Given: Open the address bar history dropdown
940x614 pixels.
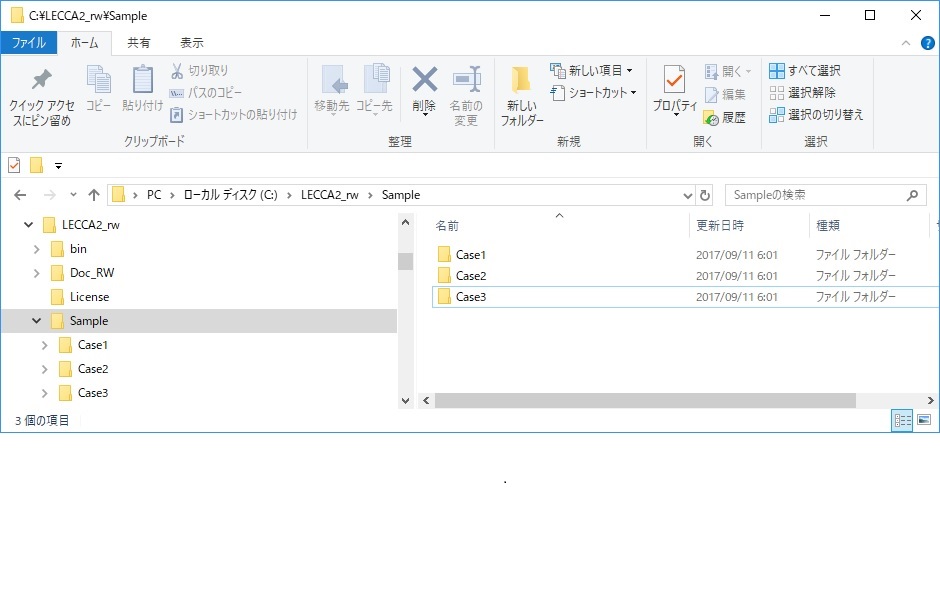Looking at the screenshot, I should (687, 195).
